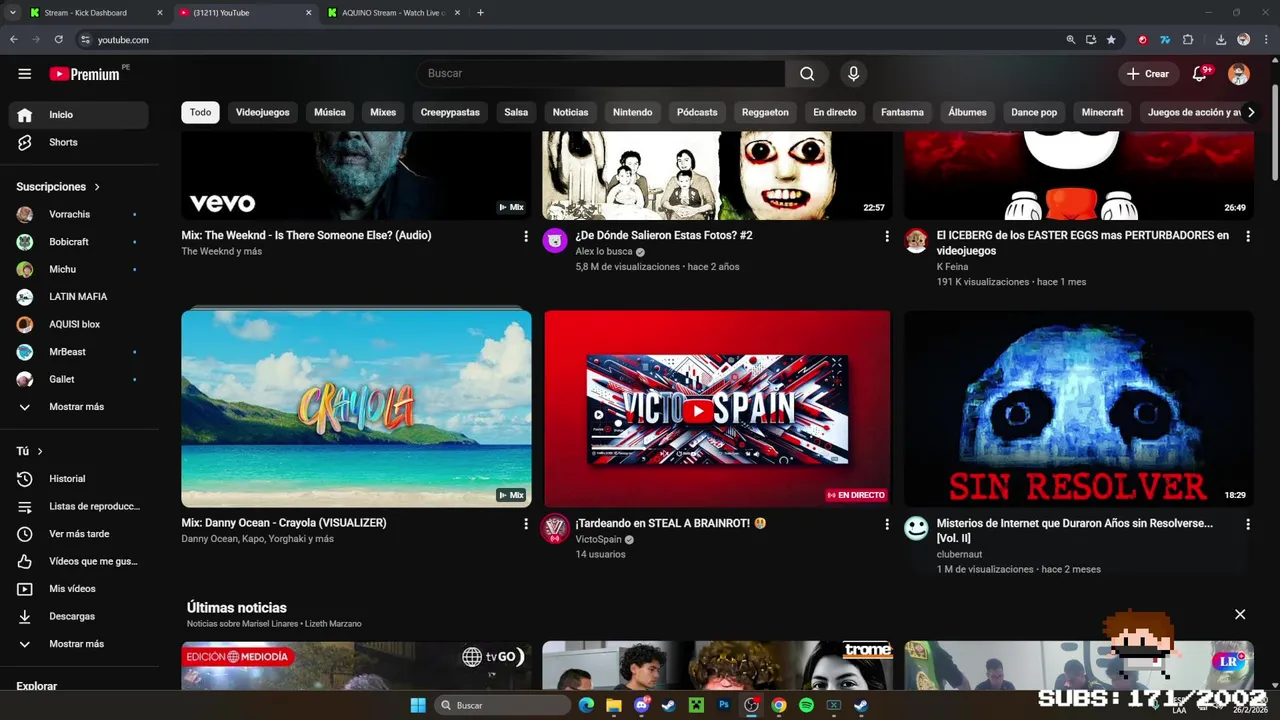The width and height of the screenshot is (1280, 720).
Task: Go to Inicio in the sidebar
Action: pyautogui.click(x=78, y=115)
